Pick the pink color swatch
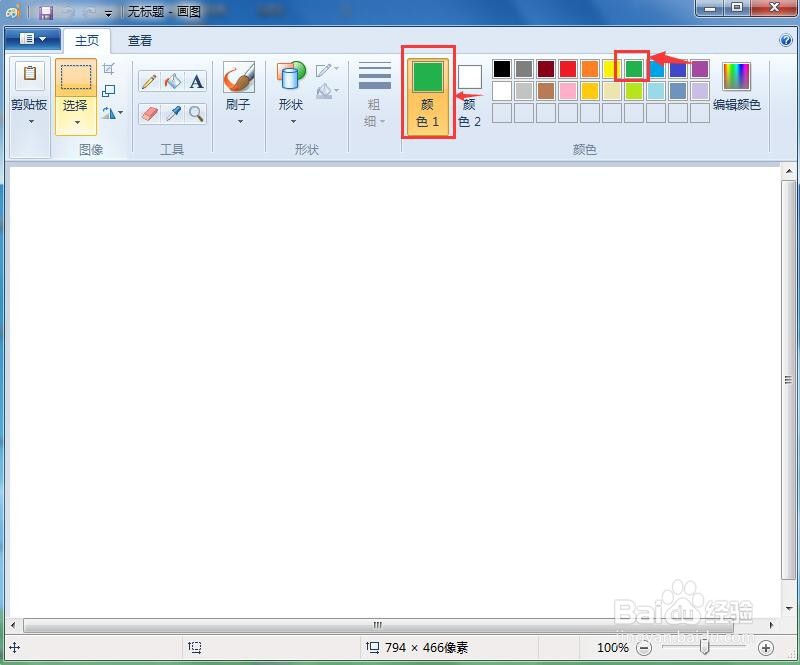The height and width of the screenshot is (665, 800). (x=567, y=91)
